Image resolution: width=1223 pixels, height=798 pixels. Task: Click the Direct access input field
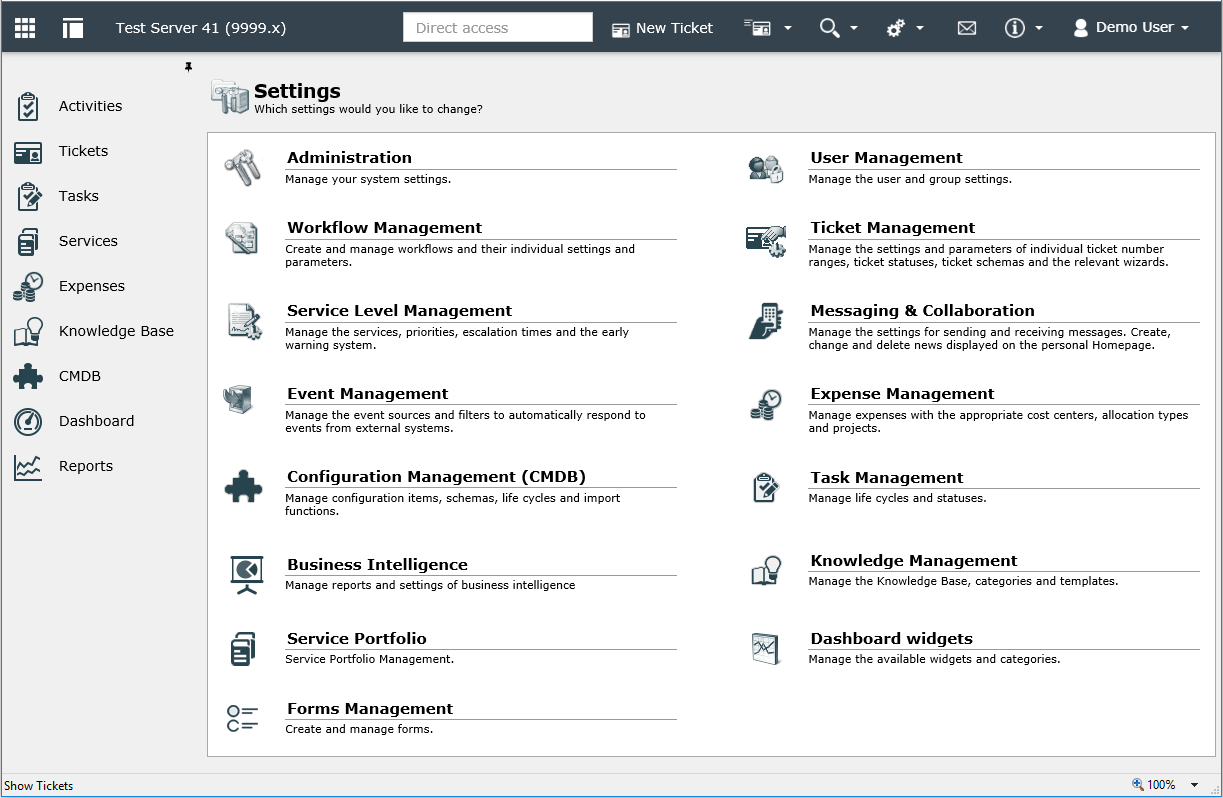click(498, 28)
